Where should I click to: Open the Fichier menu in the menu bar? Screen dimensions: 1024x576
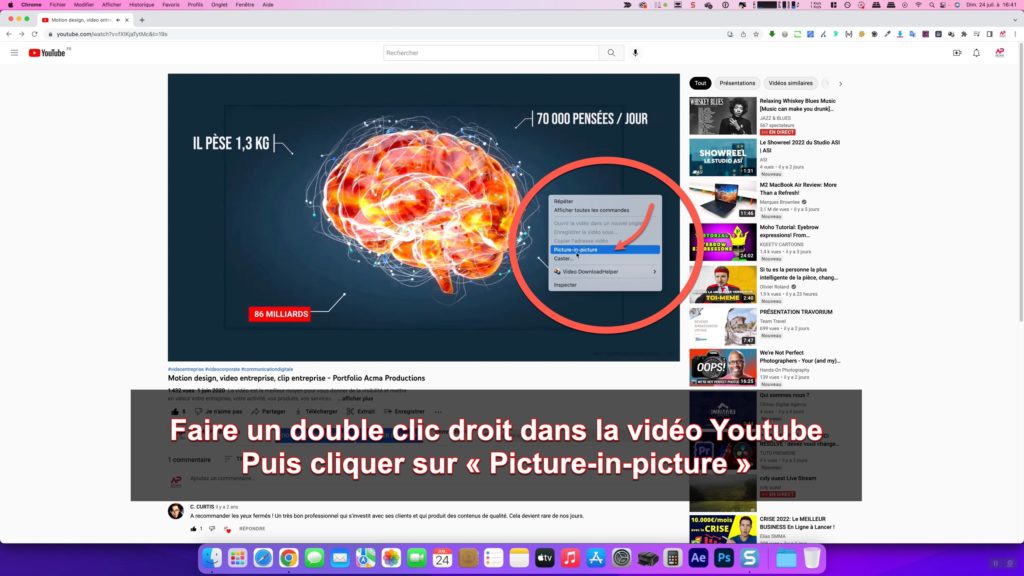point(57,5)
